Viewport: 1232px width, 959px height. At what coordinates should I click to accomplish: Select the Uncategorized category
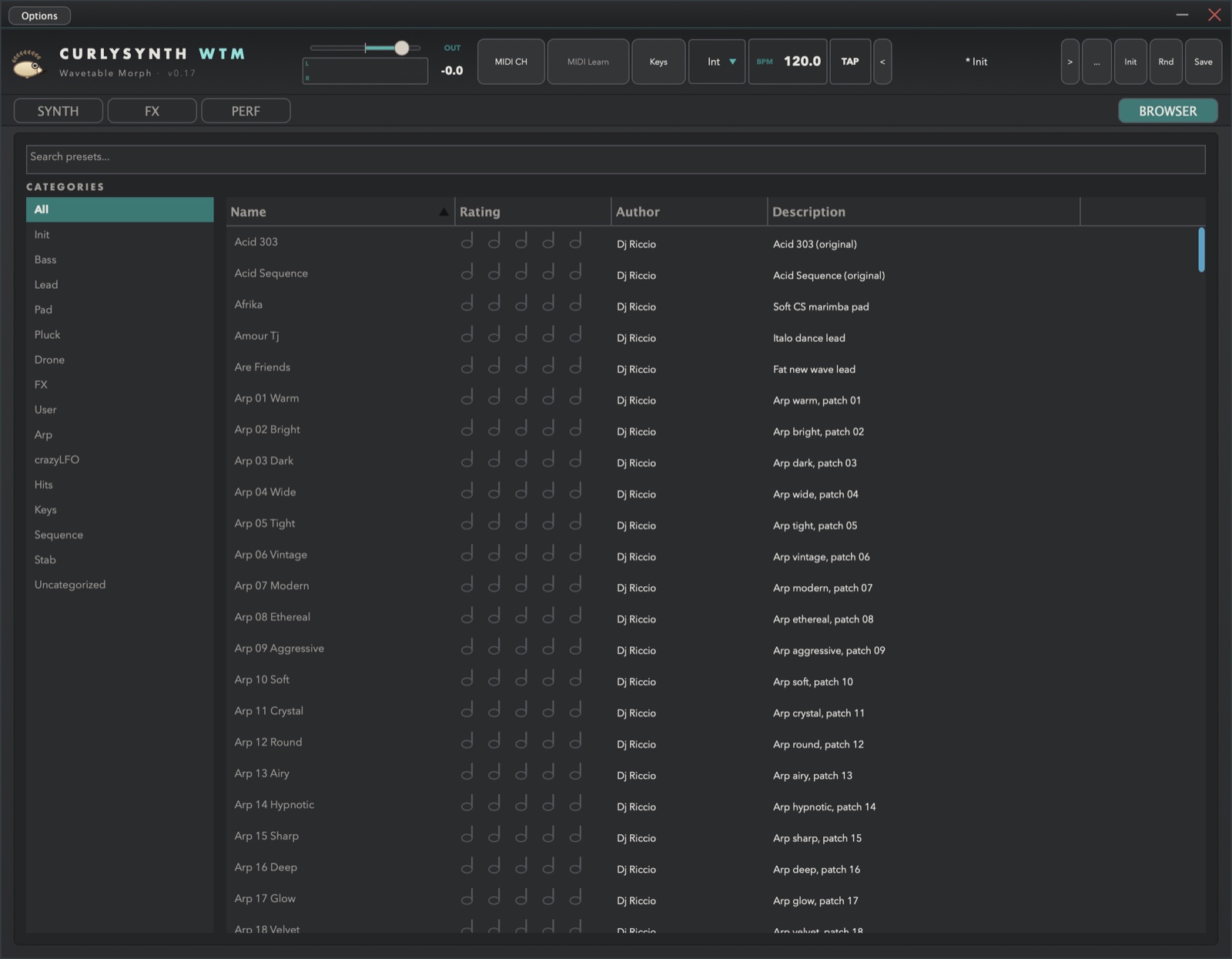[119, 585]
